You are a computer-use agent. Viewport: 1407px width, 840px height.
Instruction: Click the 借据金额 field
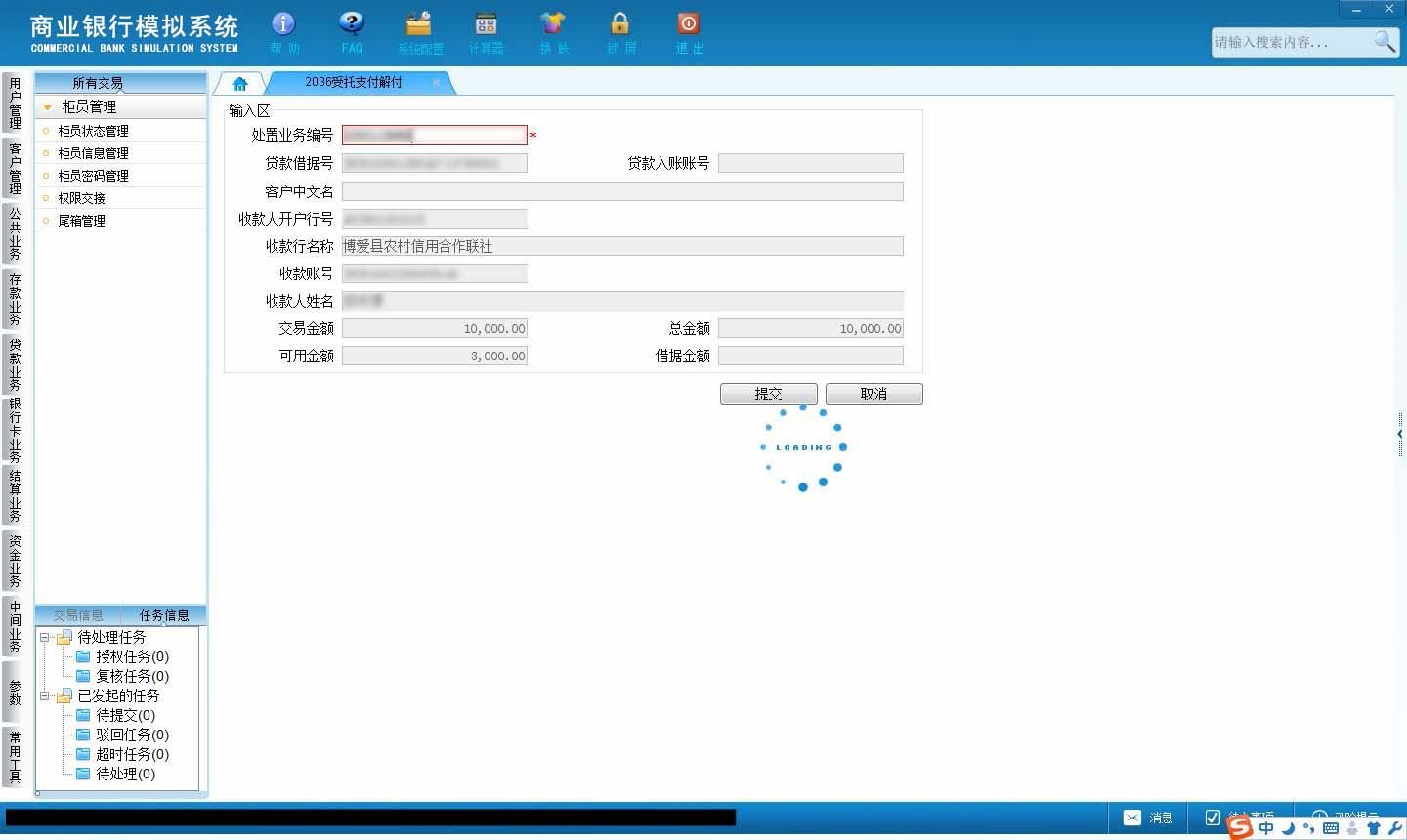(x=811, y=356)
